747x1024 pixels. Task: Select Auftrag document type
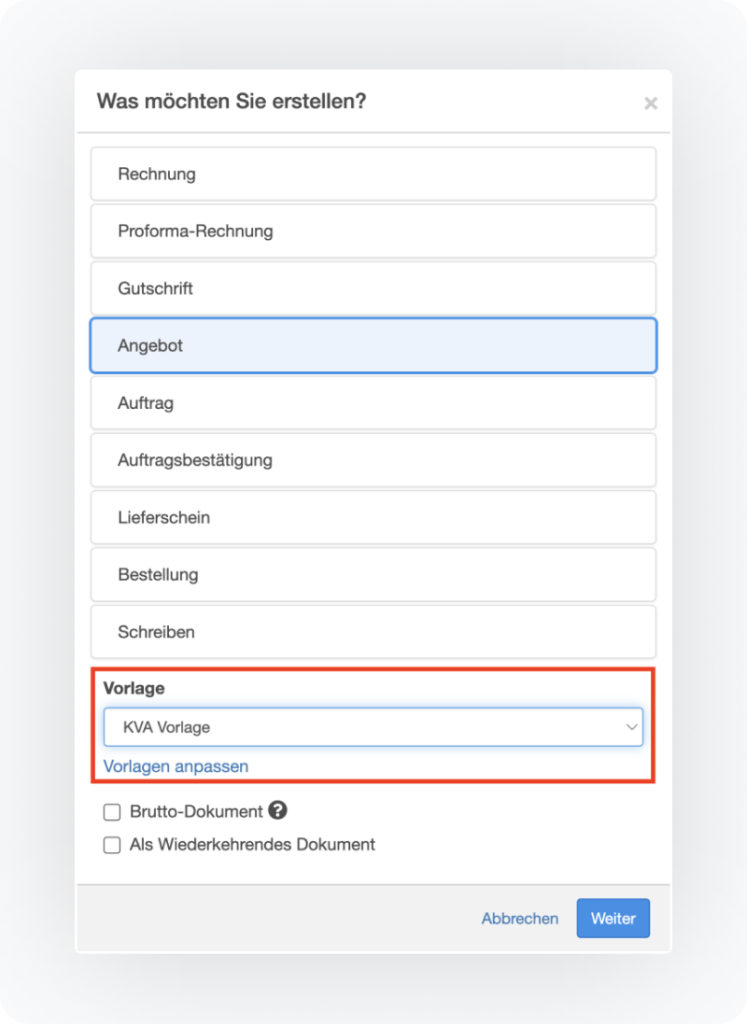point(373,403)
